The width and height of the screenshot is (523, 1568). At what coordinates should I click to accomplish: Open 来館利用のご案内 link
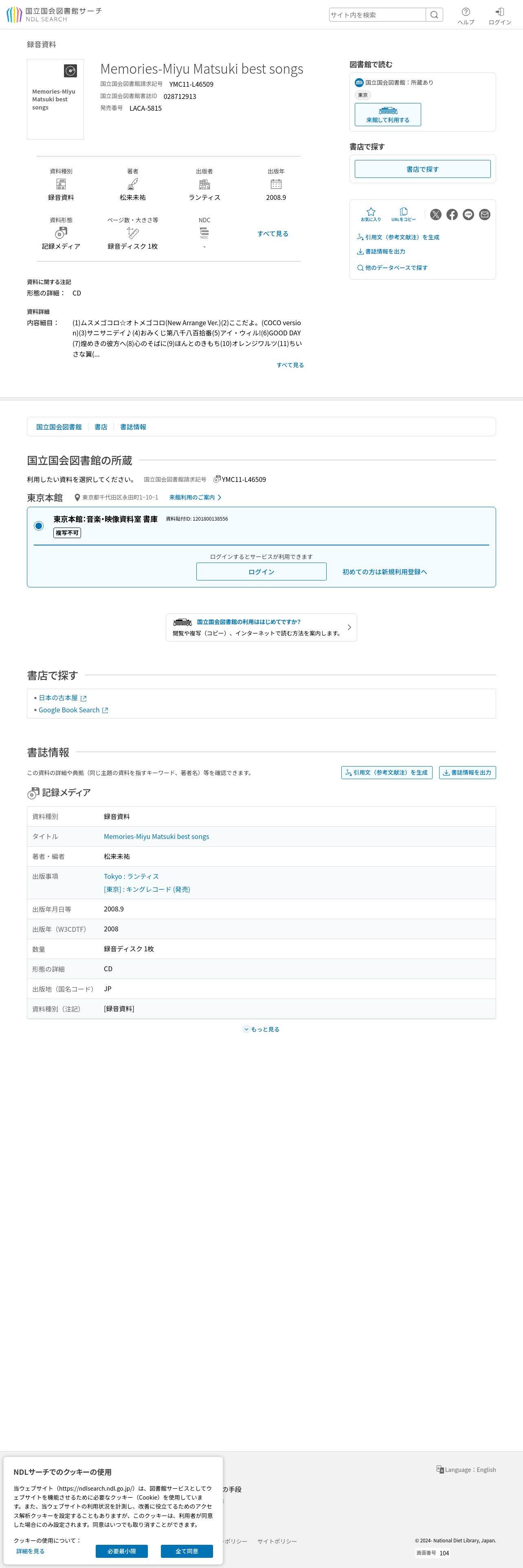click(195, 497)
